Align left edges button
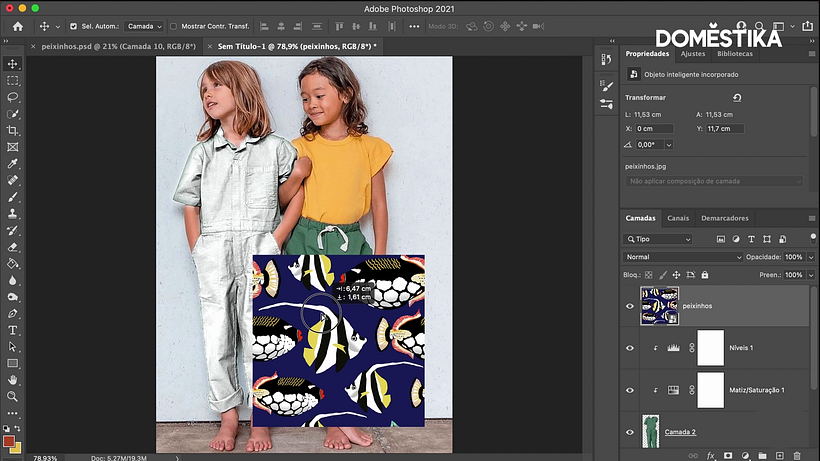Image resolution: width=820 pixels, height=461 pixels. point(265,26)
